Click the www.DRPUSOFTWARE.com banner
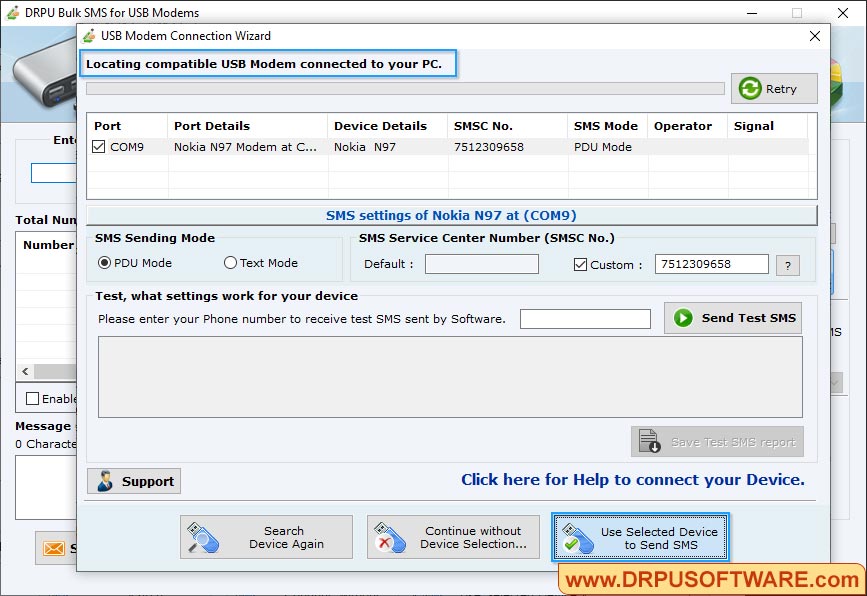 tap(712, 580)
